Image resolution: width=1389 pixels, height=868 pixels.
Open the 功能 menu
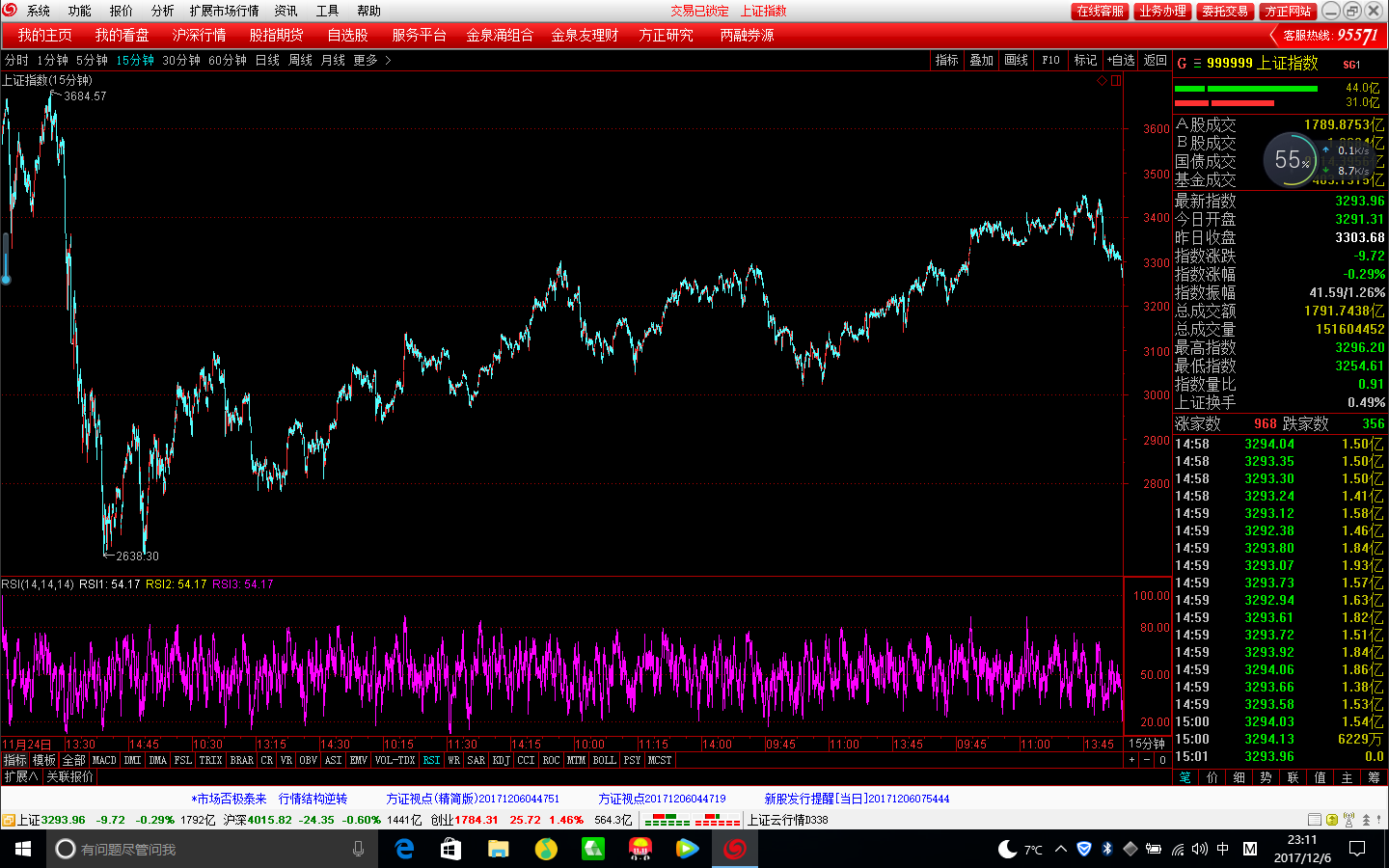click(x=79, y=11)
